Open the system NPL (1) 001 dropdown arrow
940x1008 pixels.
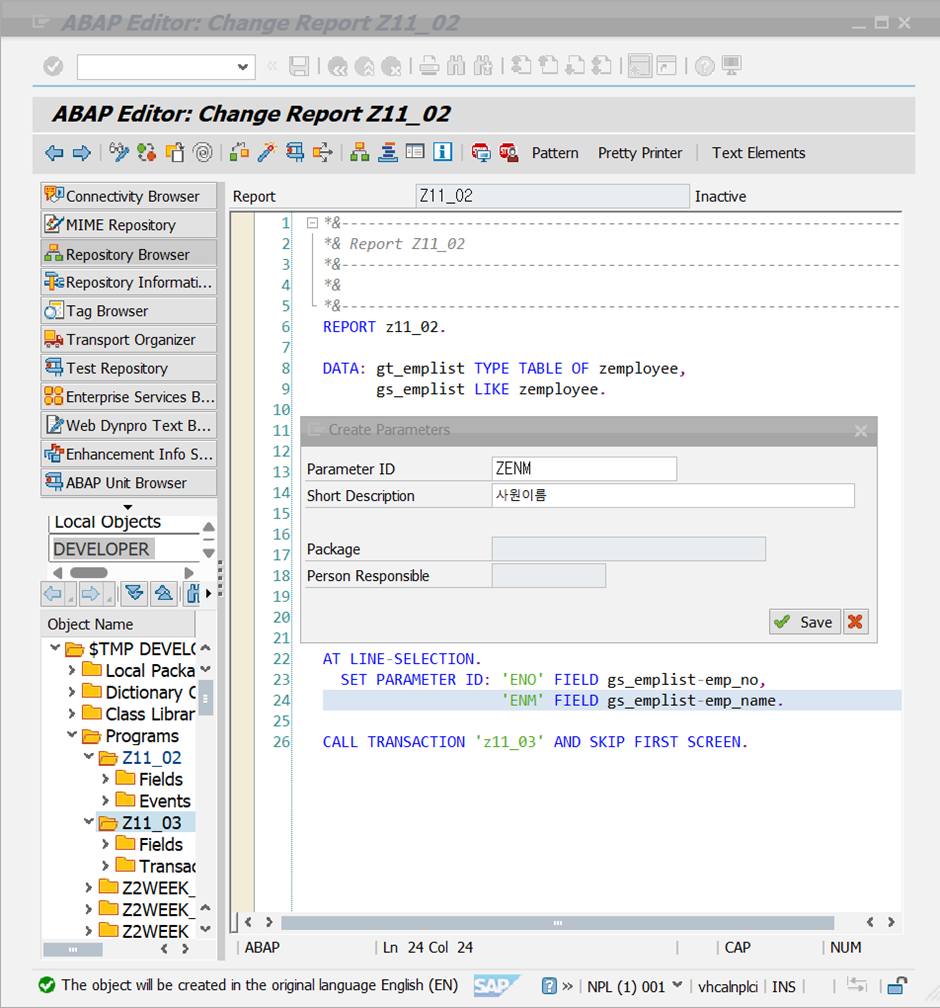pos(677,985)
